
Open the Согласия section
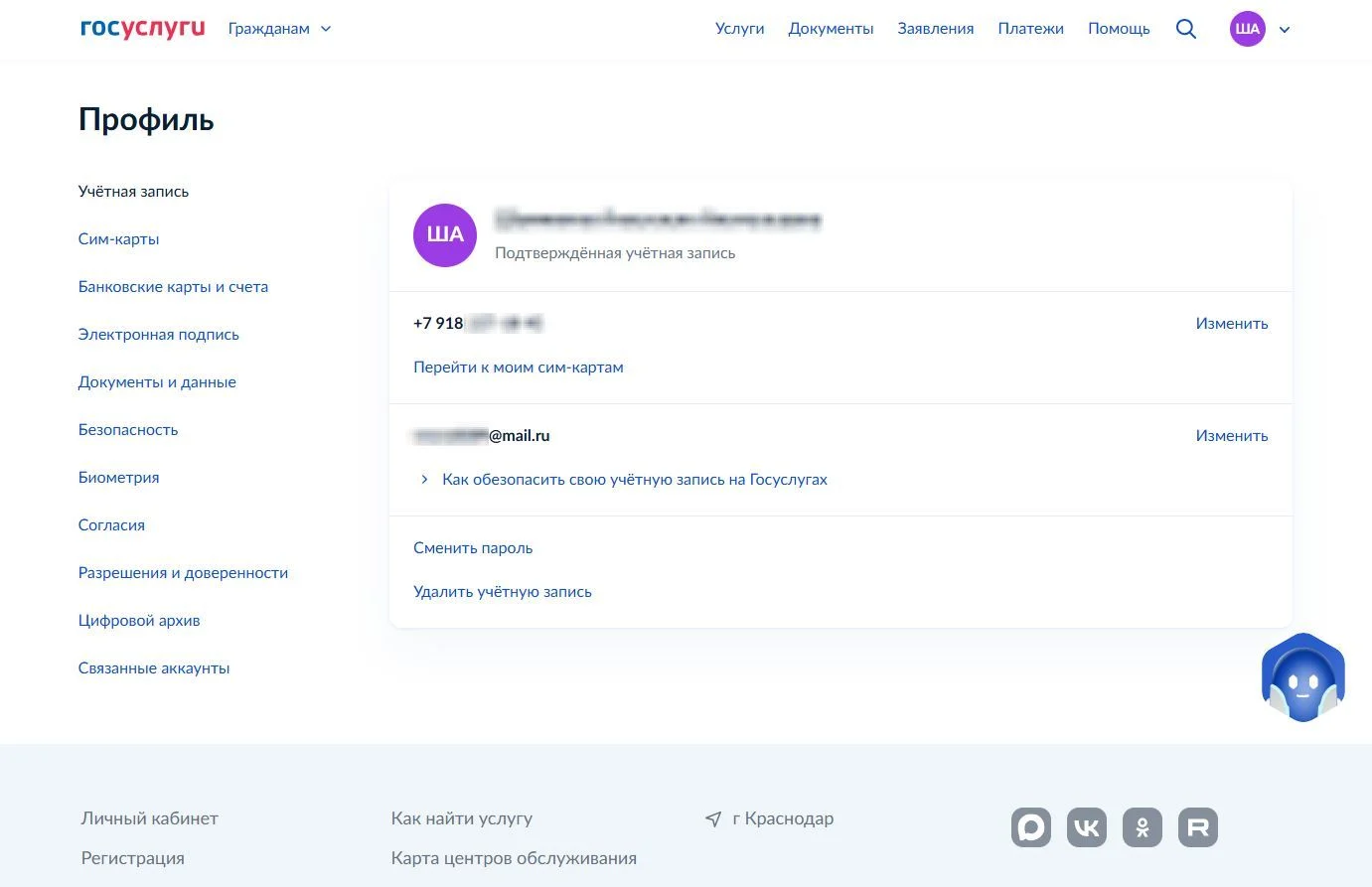click(x=111, y=525)
